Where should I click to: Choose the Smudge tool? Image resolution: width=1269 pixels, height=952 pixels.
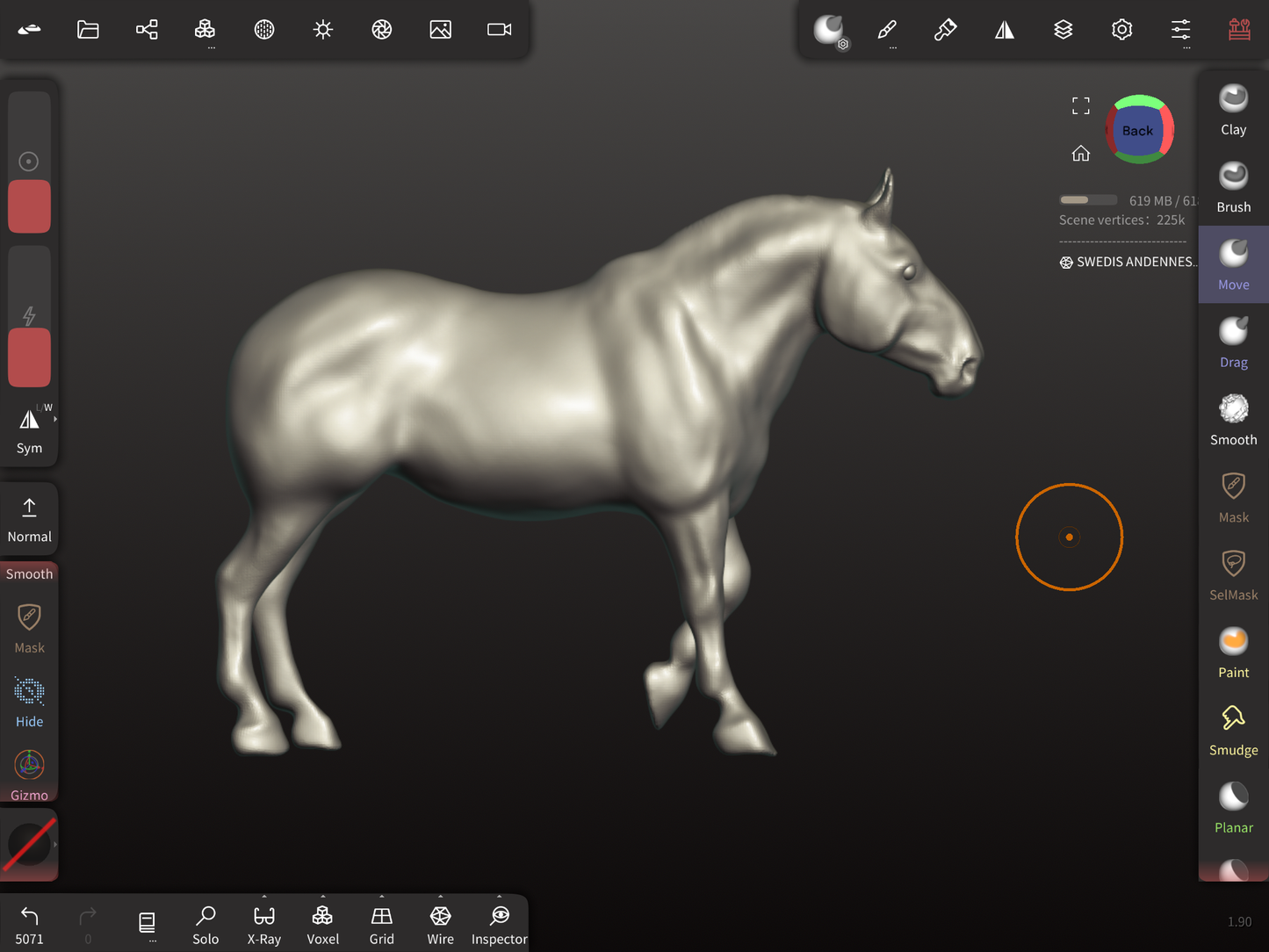(1233, 730)
